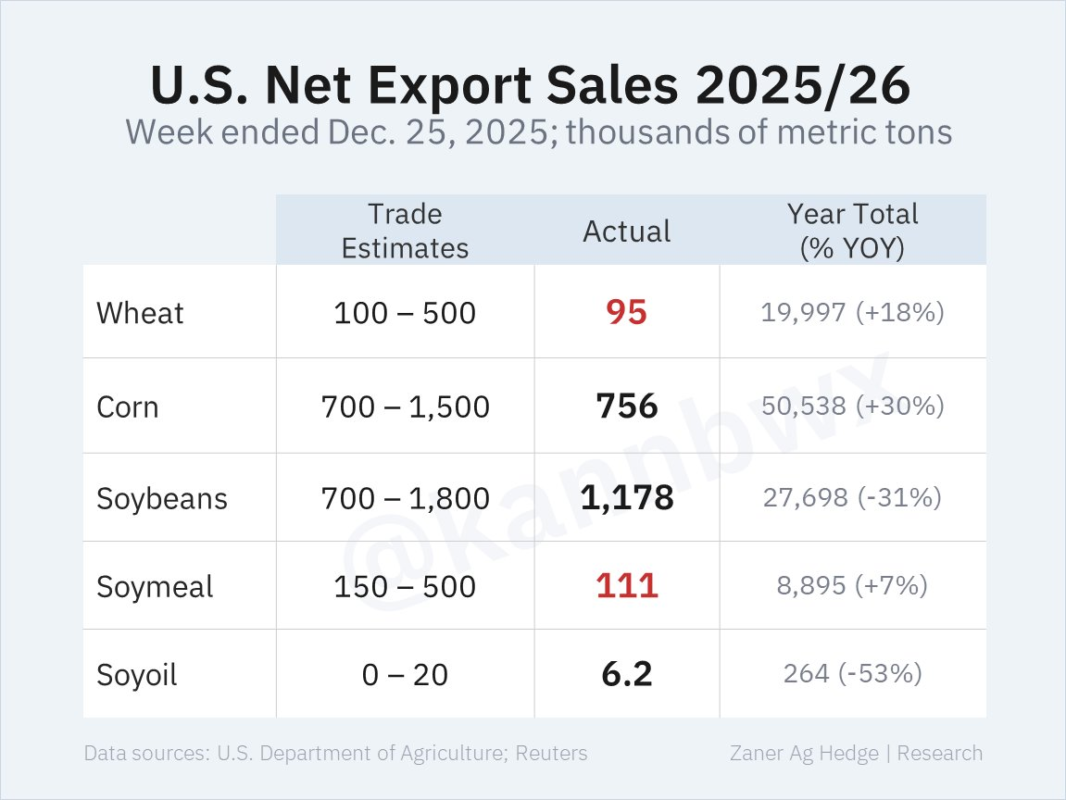Click the Soybeans year total 27,698 (-31%)
Screen dimensions: 1066x800
coord(852,497)
